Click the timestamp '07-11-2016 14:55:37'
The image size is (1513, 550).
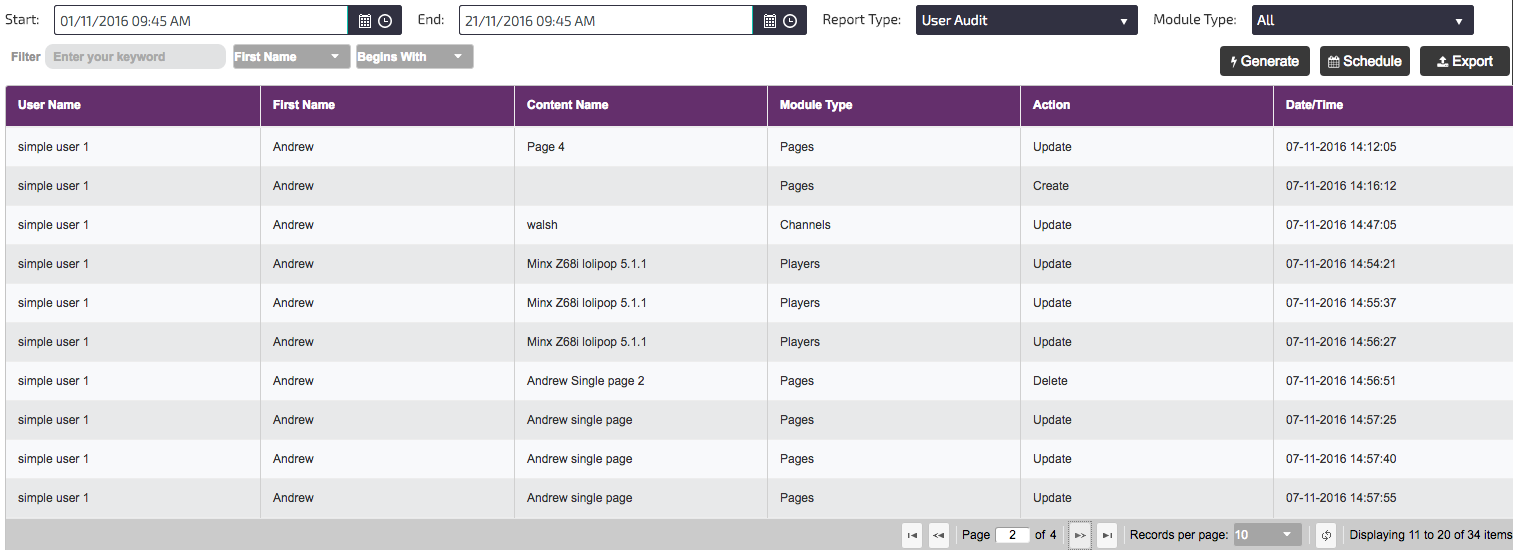pos(1341,303)
